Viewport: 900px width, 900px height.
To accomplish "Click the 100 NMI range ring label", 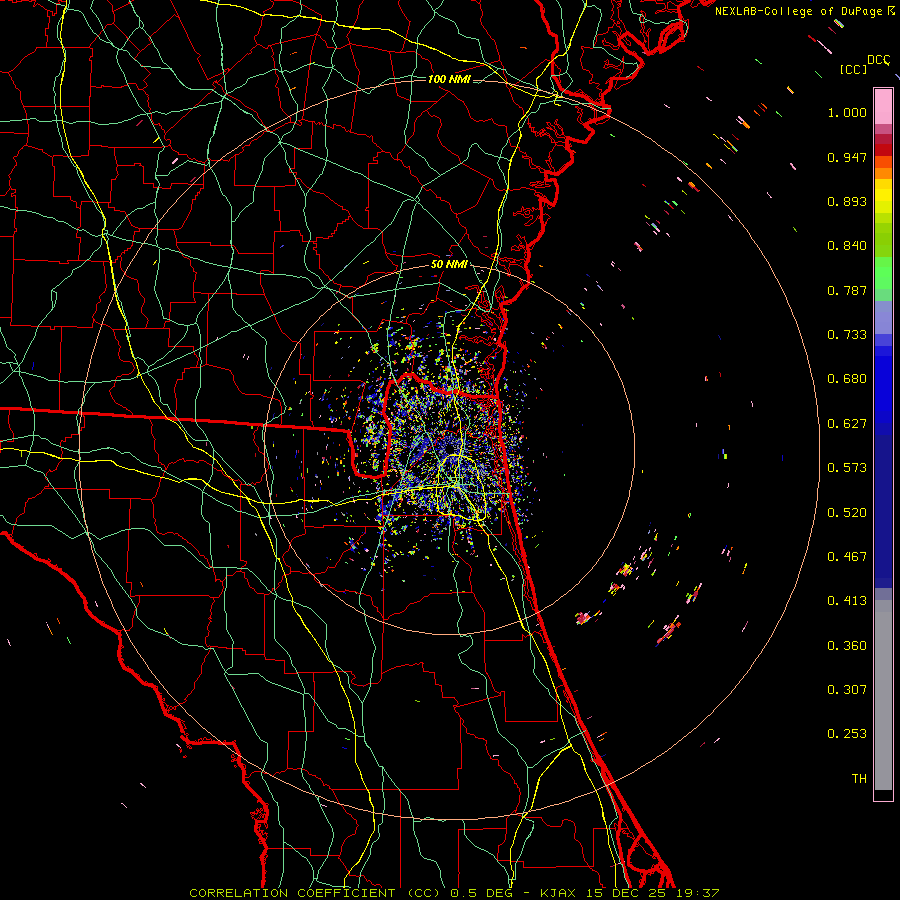I will click(449, 79).
